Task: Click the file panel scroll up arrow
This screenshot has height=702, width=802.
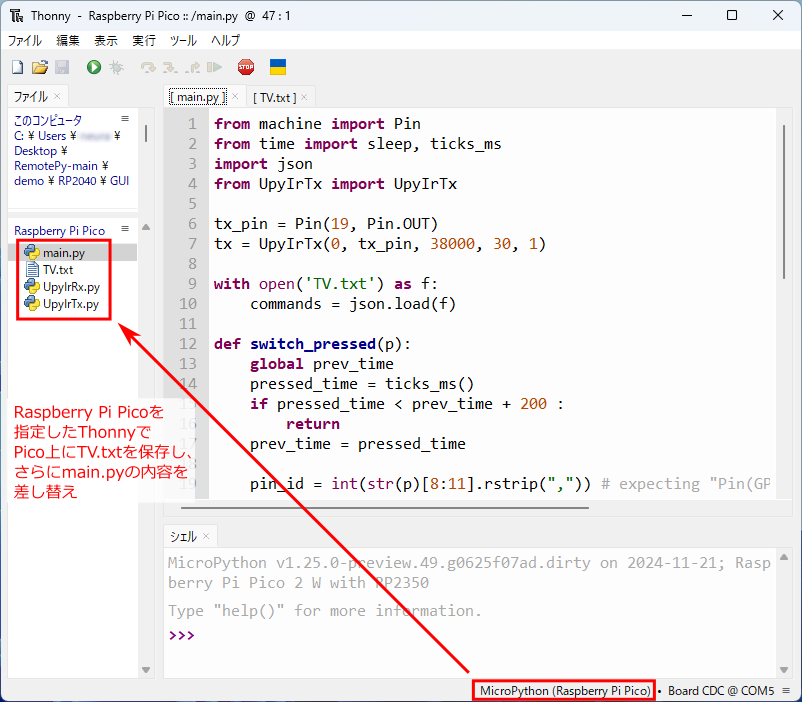Action: (x=146, y=227)
